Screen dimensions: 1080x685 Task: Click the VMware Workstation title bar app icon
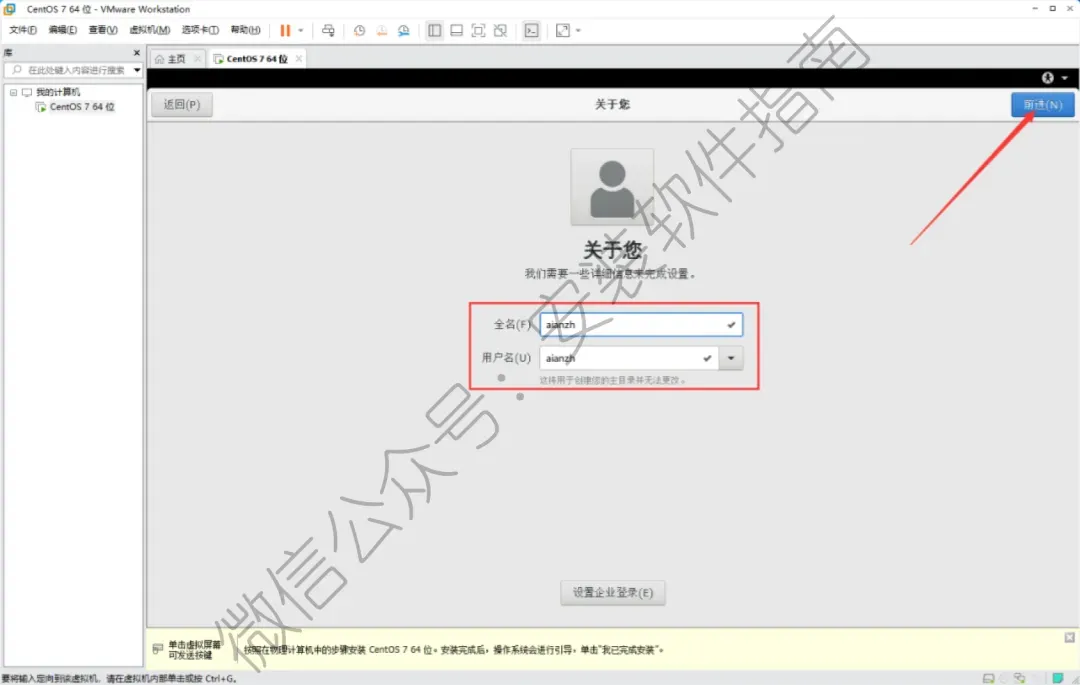[x=10, y=9]
